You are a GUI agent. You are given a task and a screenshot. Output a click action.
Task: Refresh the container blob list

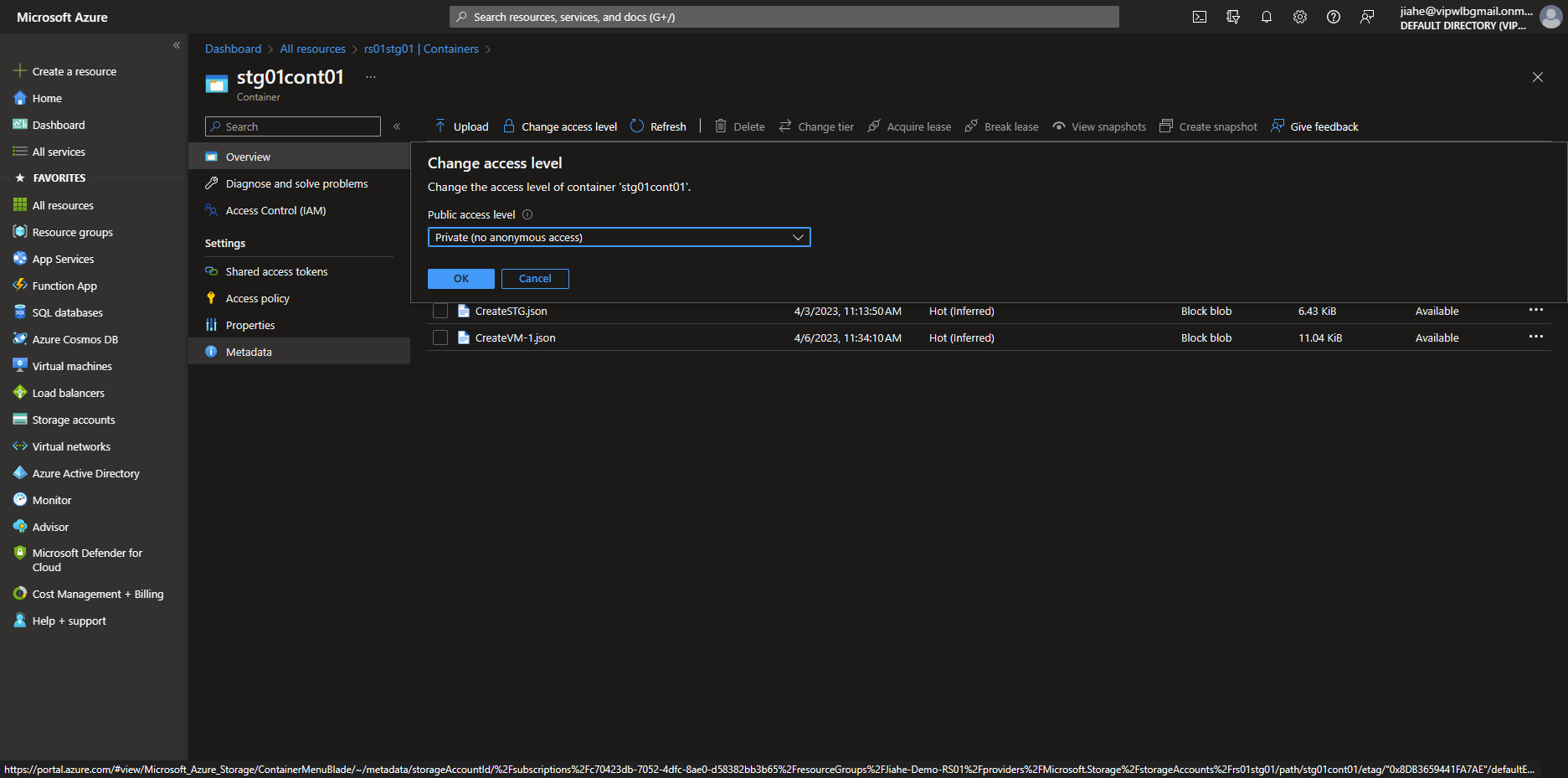[658, 126]
